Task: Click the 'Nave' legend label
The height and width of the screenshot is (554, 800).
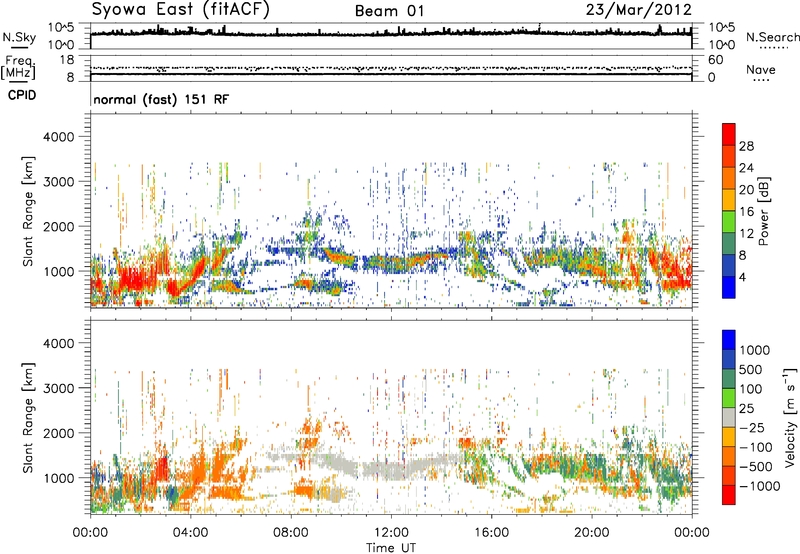Action: coord(761,70)
